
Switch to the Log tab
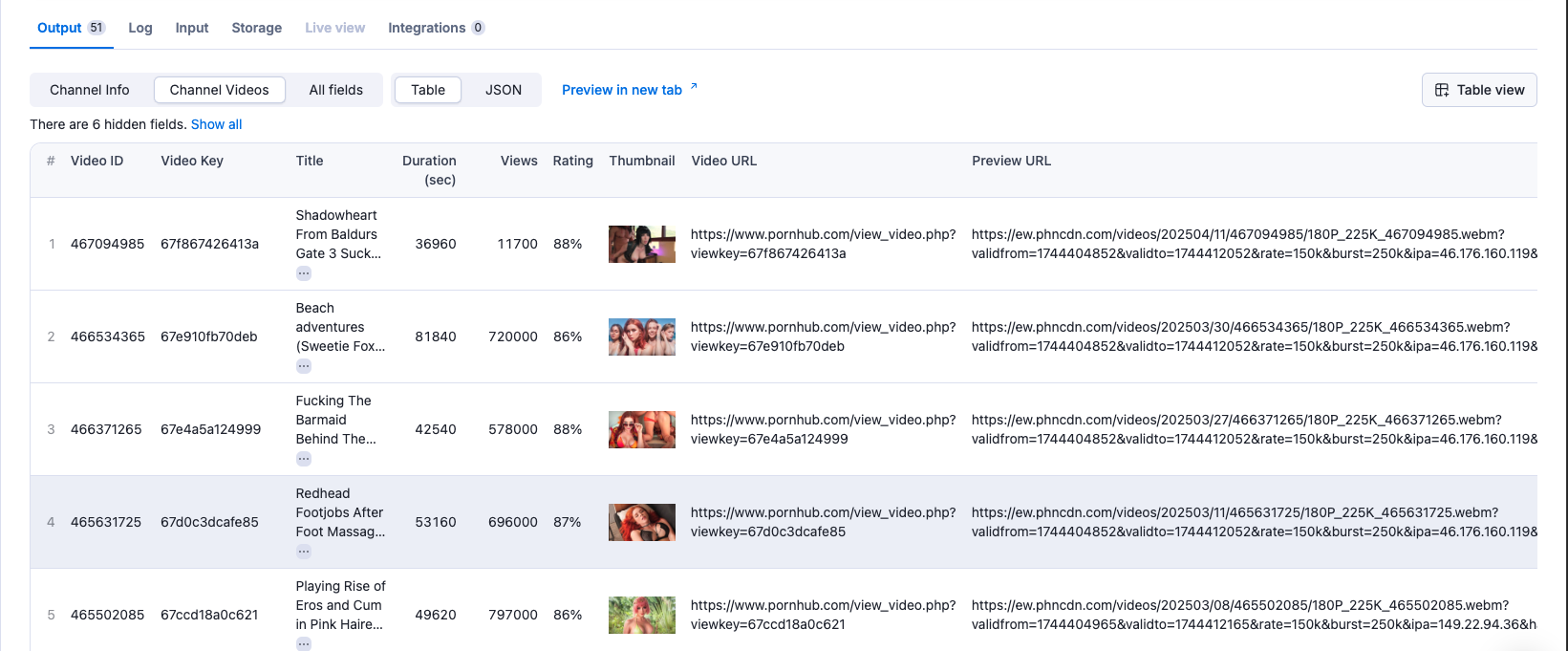(140, 28)
